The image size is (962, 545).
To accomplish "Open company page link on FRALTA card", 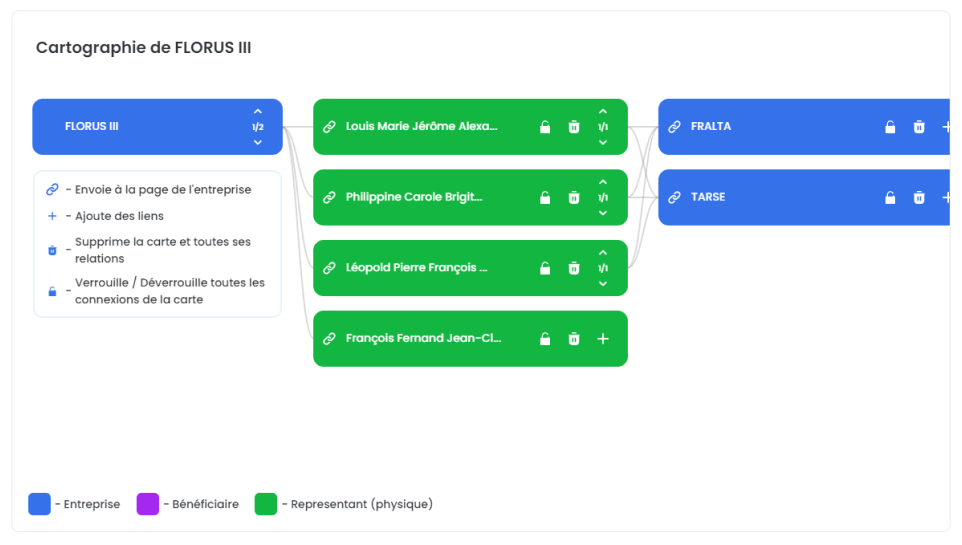I will tap(674, 127).
